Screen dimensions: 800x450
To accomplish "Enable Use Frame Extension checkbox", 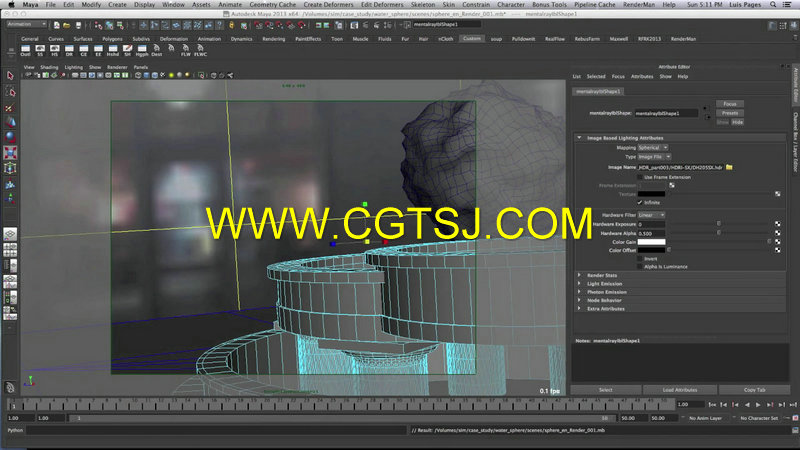I will 640,177.
